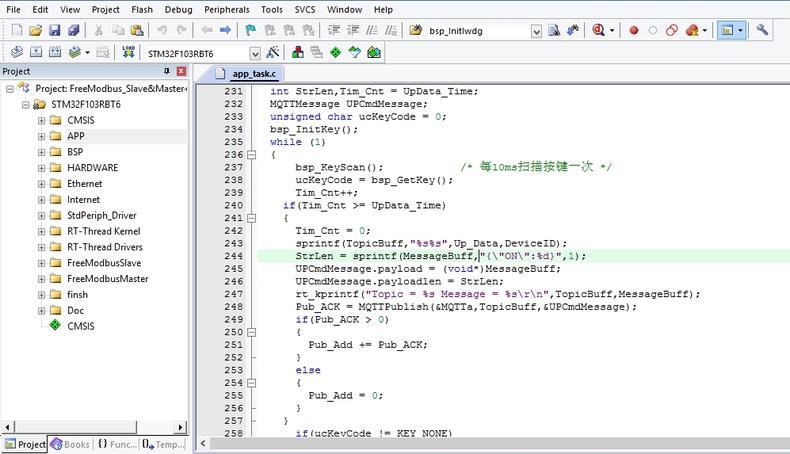Open the dropdown arrow next to debug icon

point(612,30)
